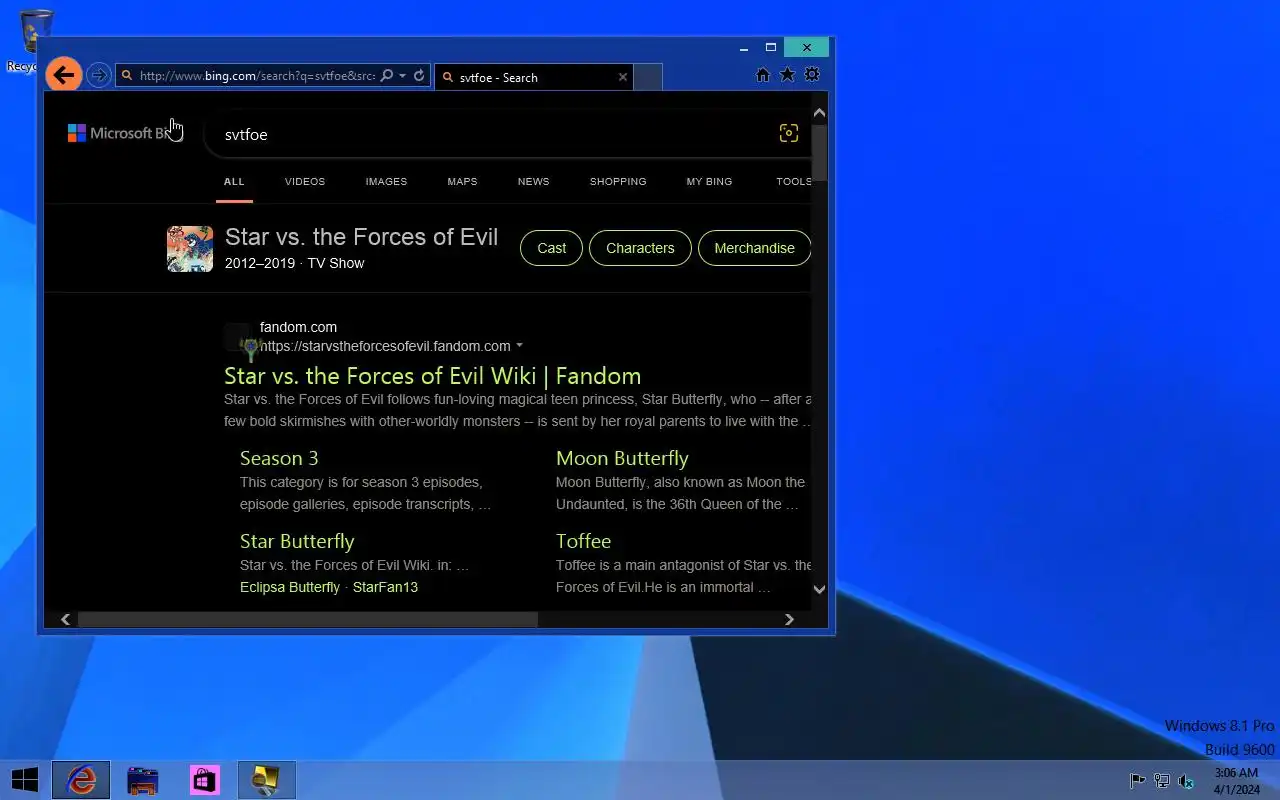Screen dimensions: 1280x800
Task: Open the TOOLS option in Bing tabs
Action: (794, 182)
